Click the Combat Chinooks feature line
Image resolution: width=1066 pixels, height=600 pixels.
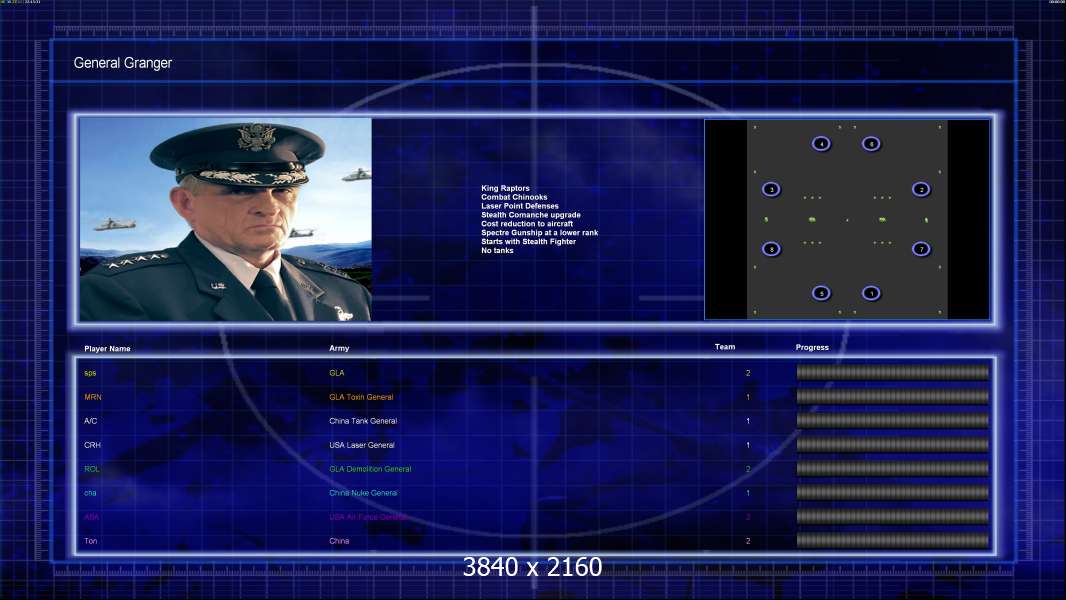(x=514, y=197)
